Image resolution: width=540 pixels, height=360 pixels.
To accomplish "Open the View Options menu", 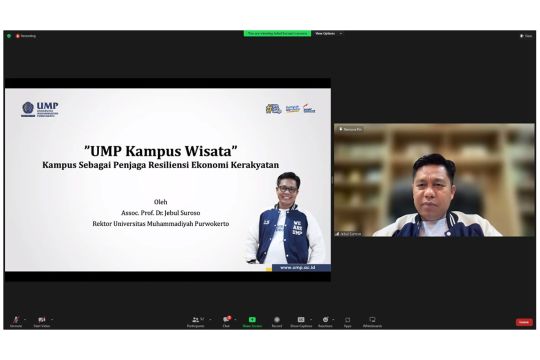I will coord(328,33).
